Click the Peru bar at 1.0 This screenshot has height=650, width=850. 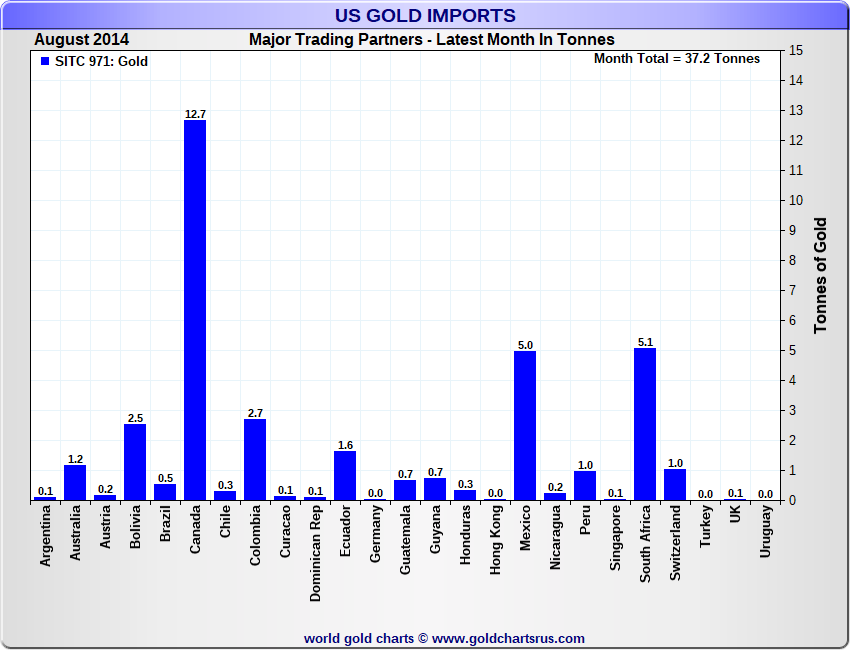click(x=585, y=486)
